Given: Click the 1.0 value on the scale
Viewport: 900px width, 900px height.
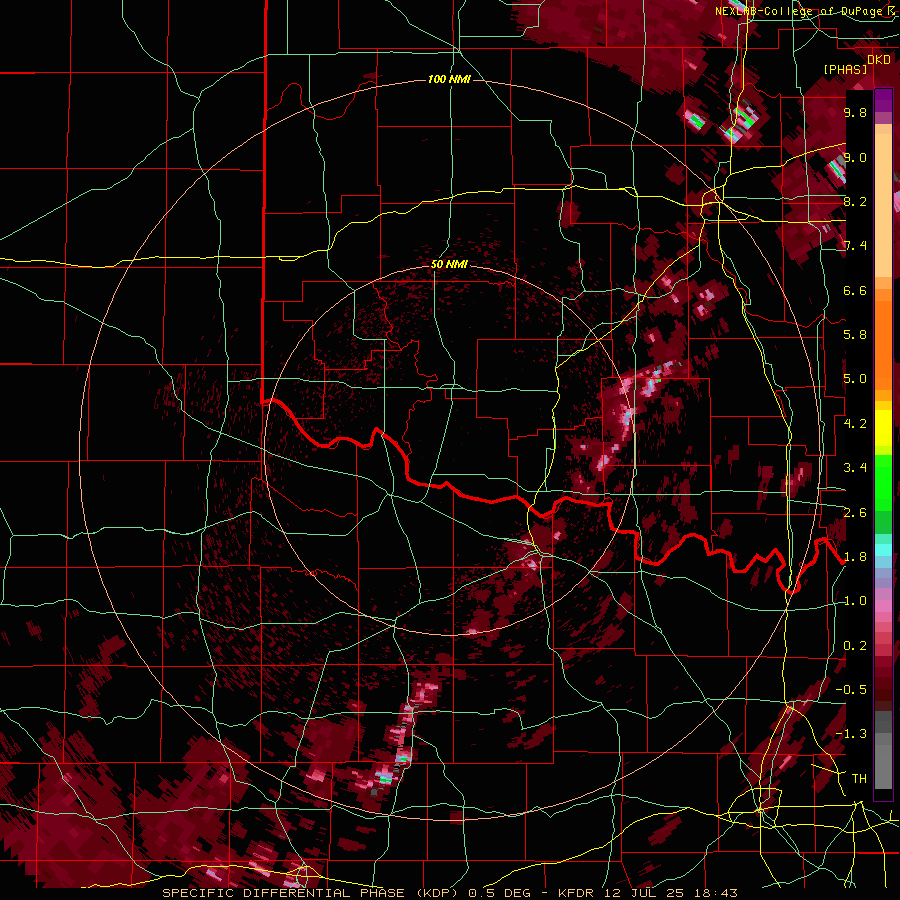Looking at the screenshot, I should pos(855,601).
